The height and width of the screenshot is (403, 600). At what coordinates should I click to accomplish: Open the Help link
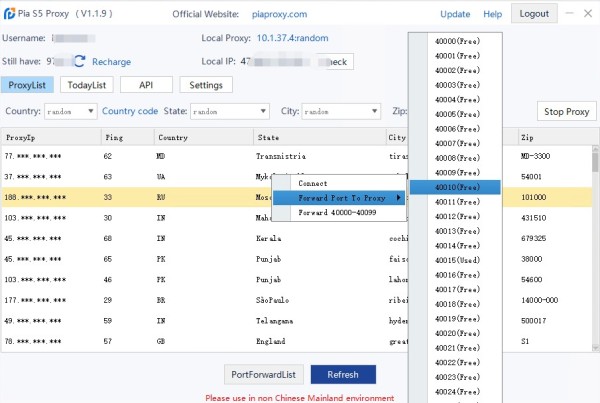point(492,14)
